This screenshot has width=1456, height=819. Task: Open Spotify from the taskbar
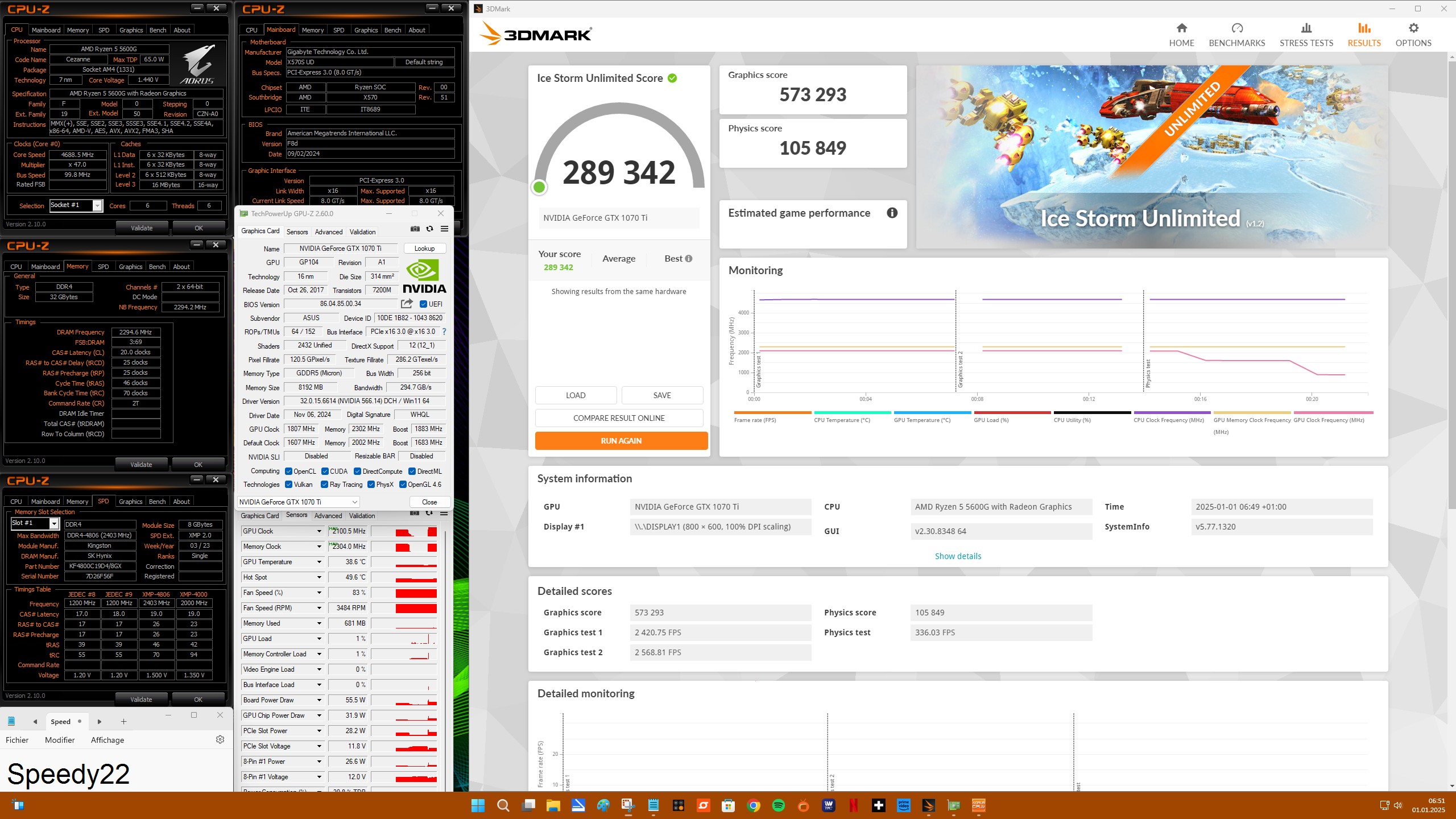779,805
